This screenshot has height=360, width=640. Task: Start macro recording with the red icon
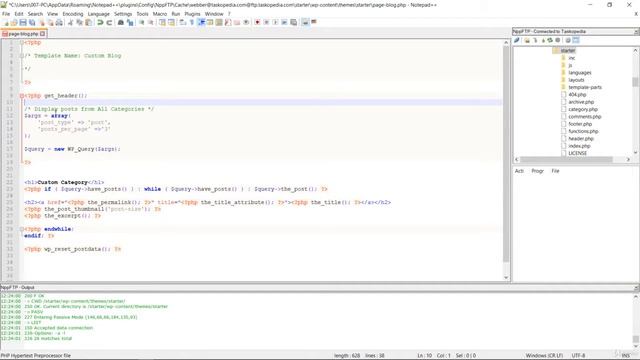[x=257, y=22]
